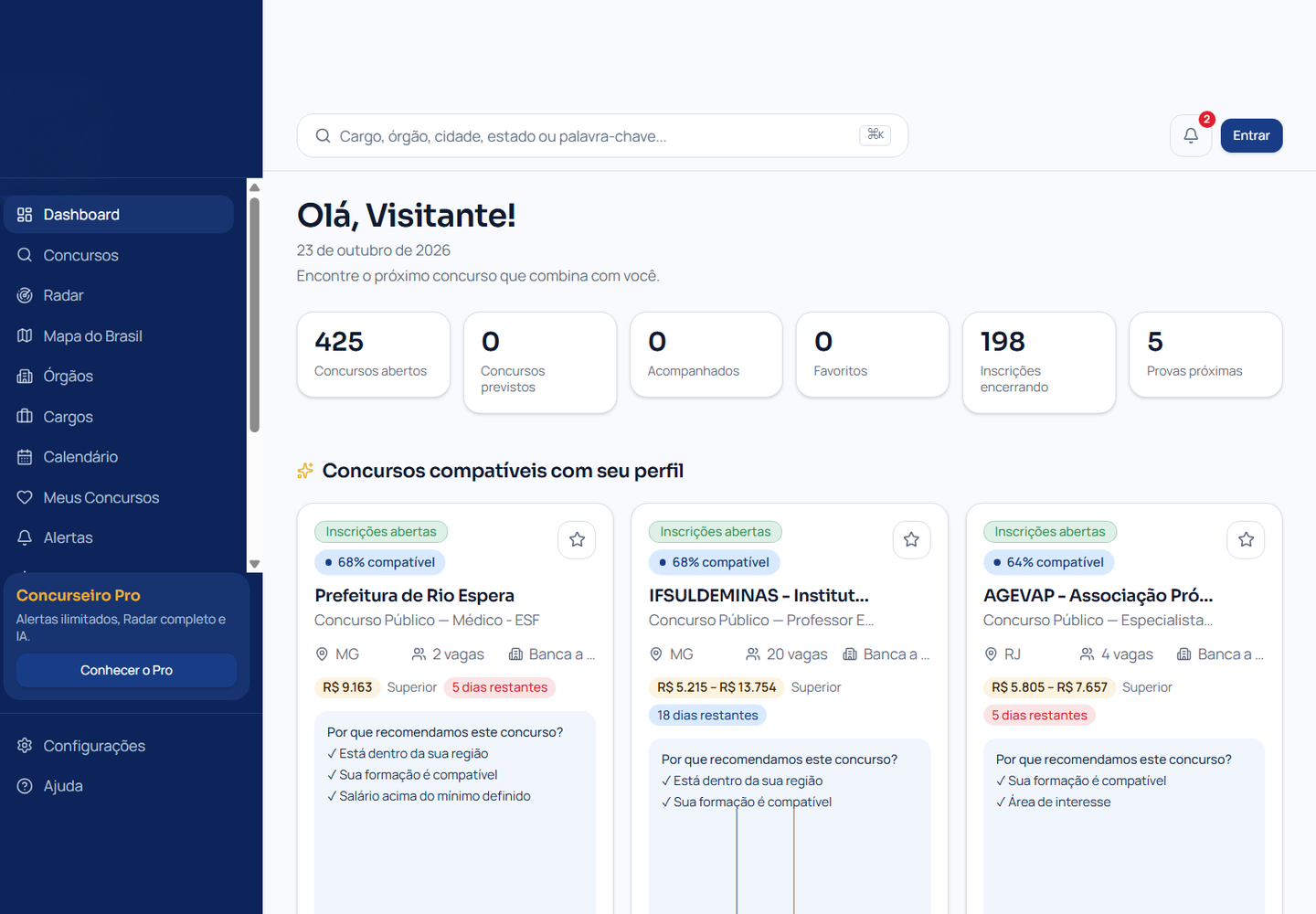The width and height of the screenshot is (1316, 914).
Task: Click the Meus Concursos heart icon
Action: [25, 497]
